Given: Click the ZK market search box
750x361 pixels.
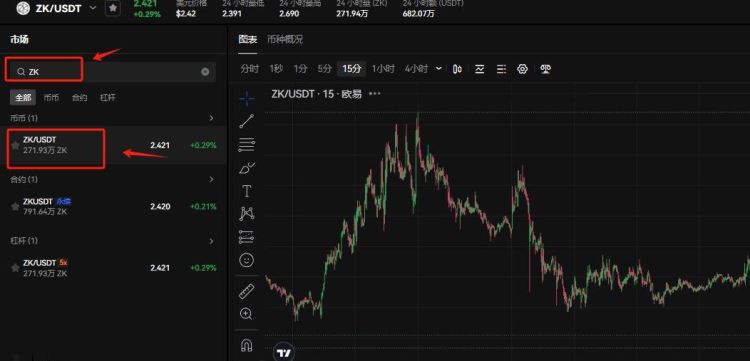Looking at the screenshot, I should (x=110, y=72).
